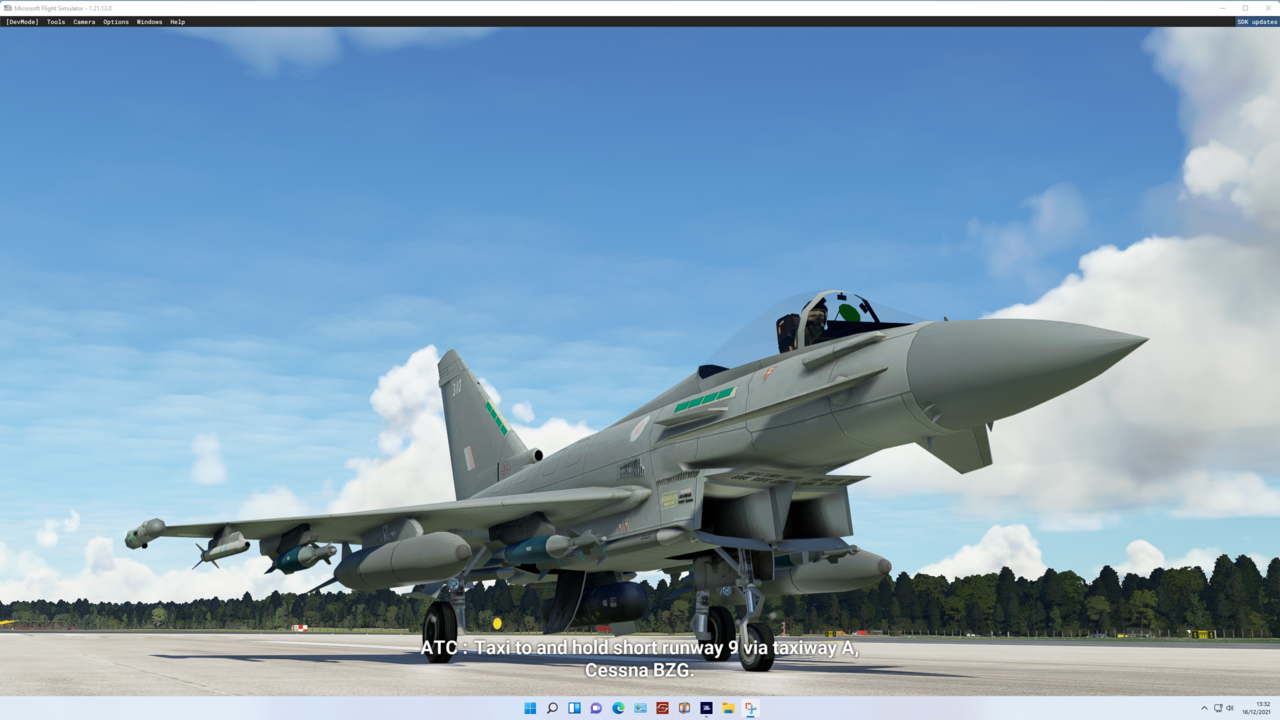Open File Explorer from the taskbar
The height and width of the screenshot is (720, 1280).
pyautogui.click(x=728, y=708)
